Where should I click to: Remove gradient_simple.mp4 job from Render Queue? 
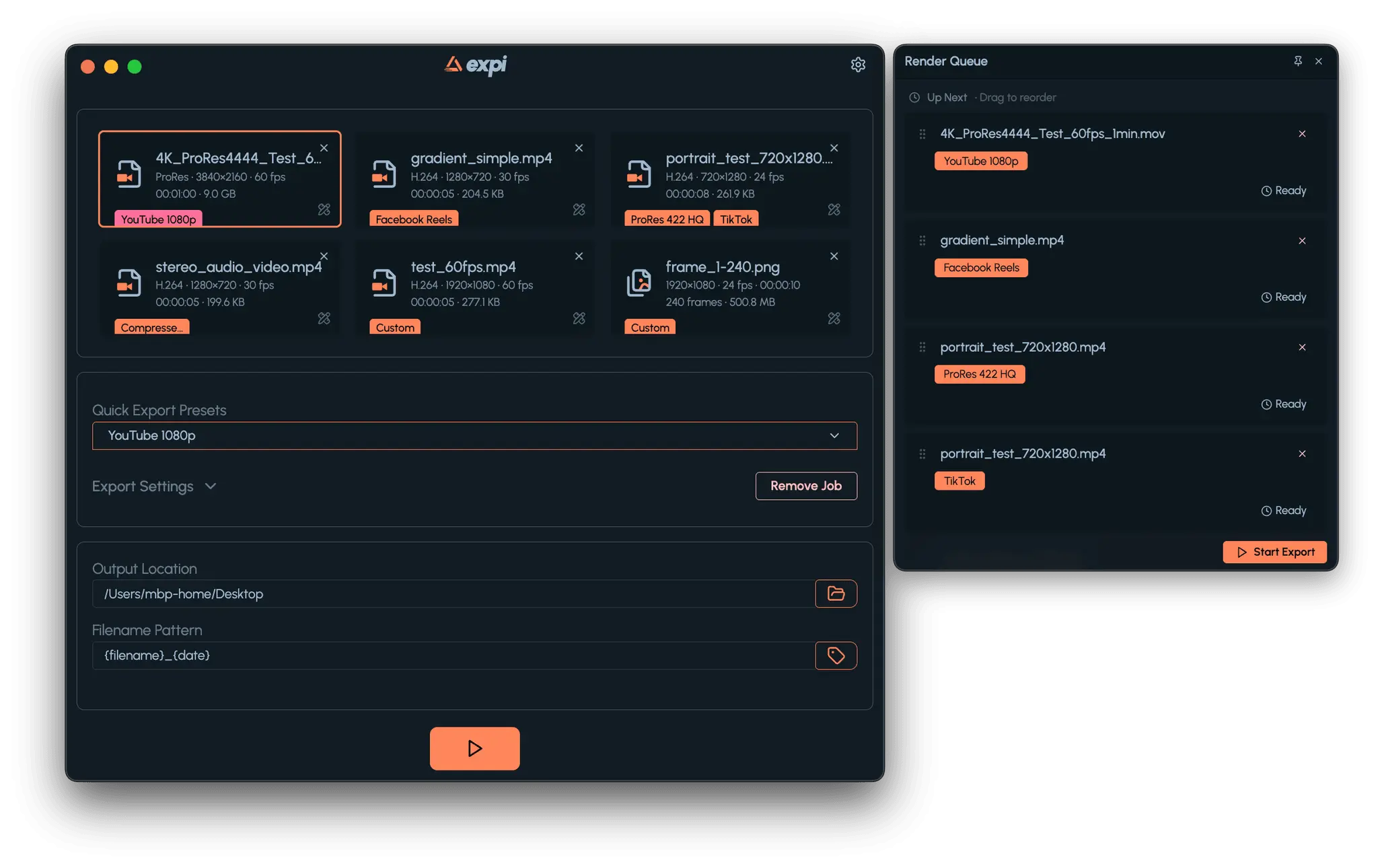click(x=1302, y=241)
